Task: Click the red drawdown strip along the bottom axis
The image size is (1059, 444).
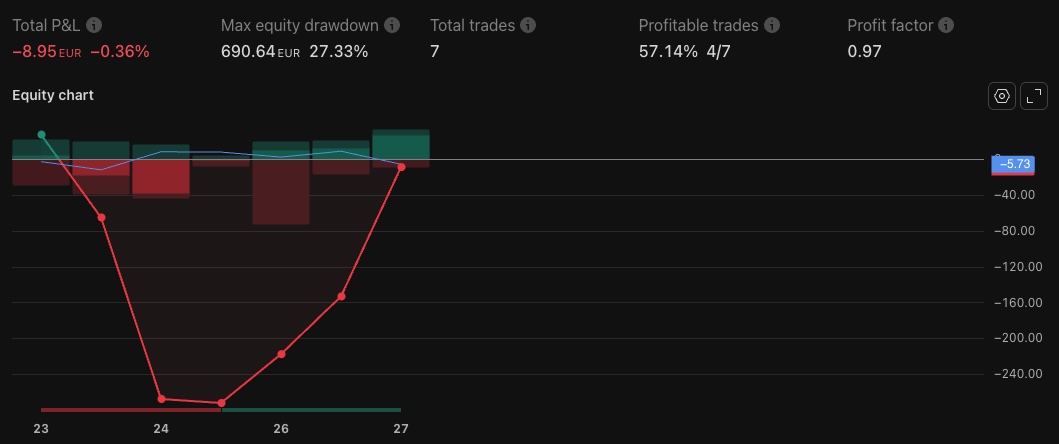Action: 130,410
